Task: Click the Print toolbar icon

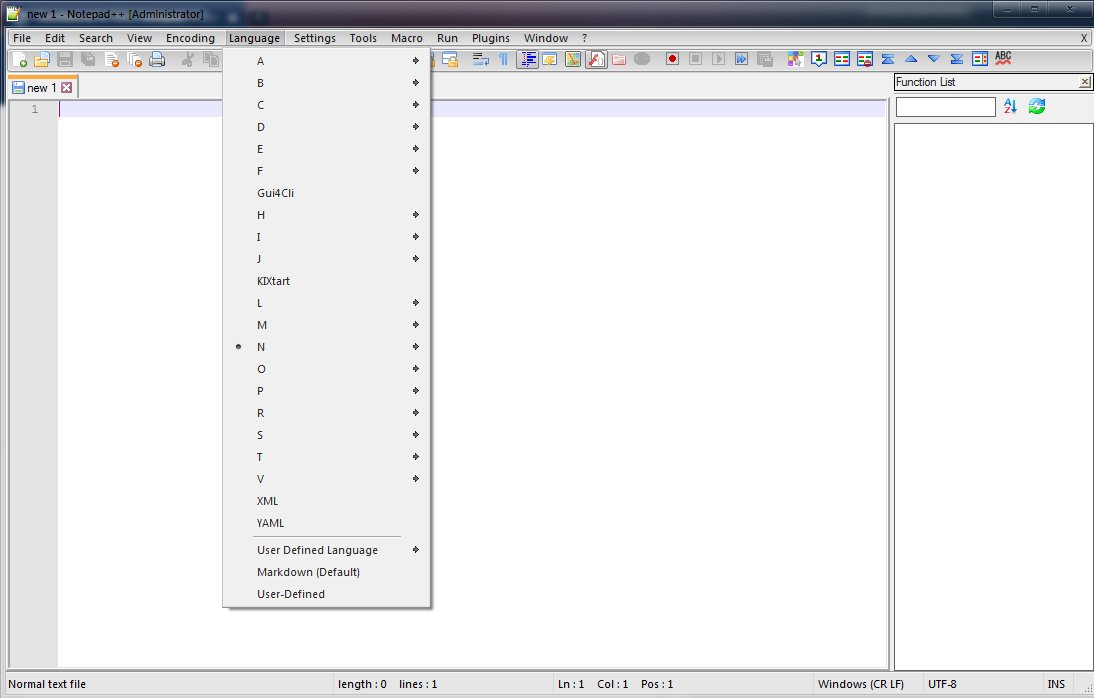Action: coord(158,59)
